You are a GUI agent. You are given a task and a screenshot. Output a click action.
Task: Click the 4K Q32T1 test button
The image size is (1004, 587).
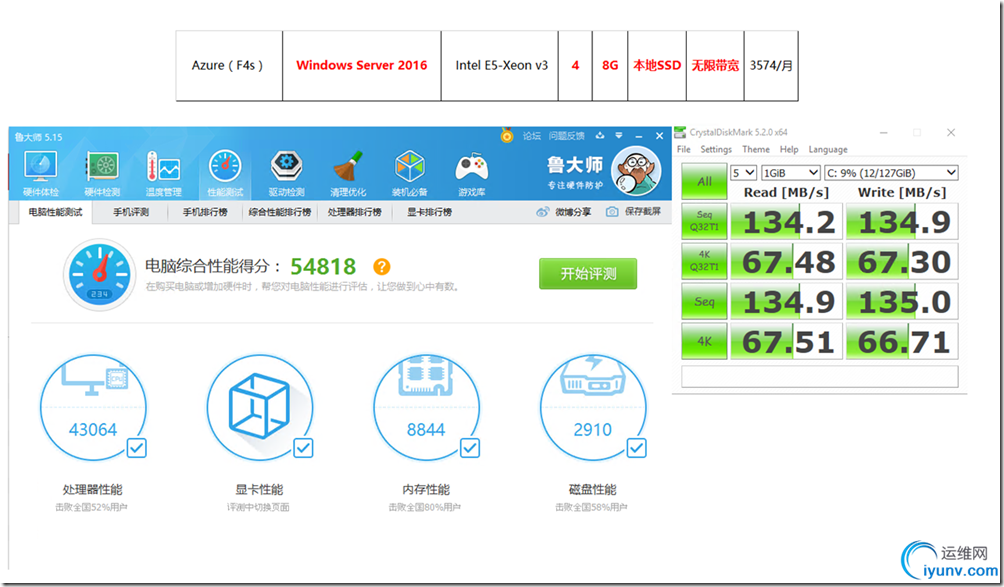point(704,261)
